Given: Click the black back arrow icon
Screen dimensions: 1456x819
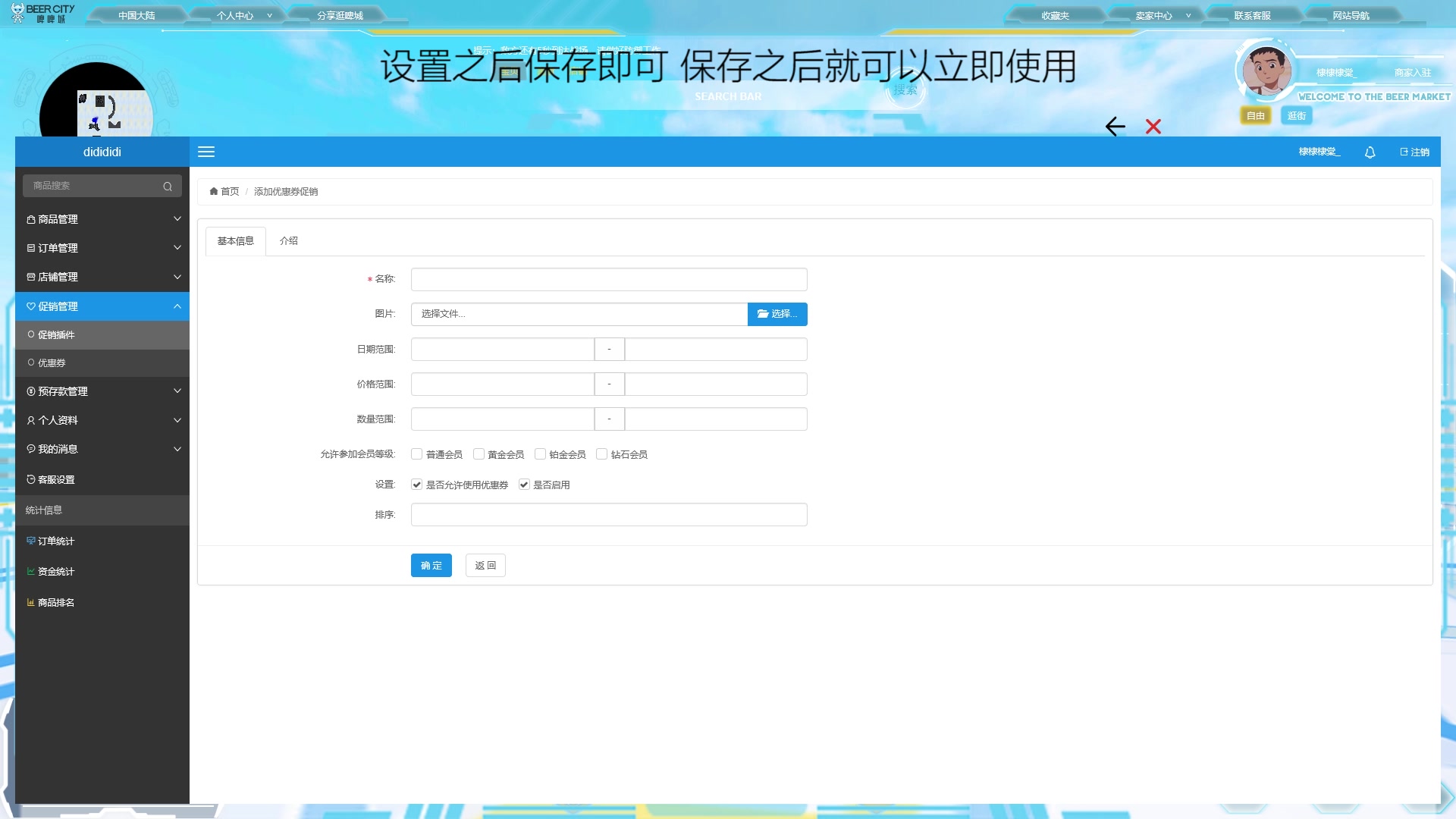Looking at the screenshot, I should click(1115, 127).
